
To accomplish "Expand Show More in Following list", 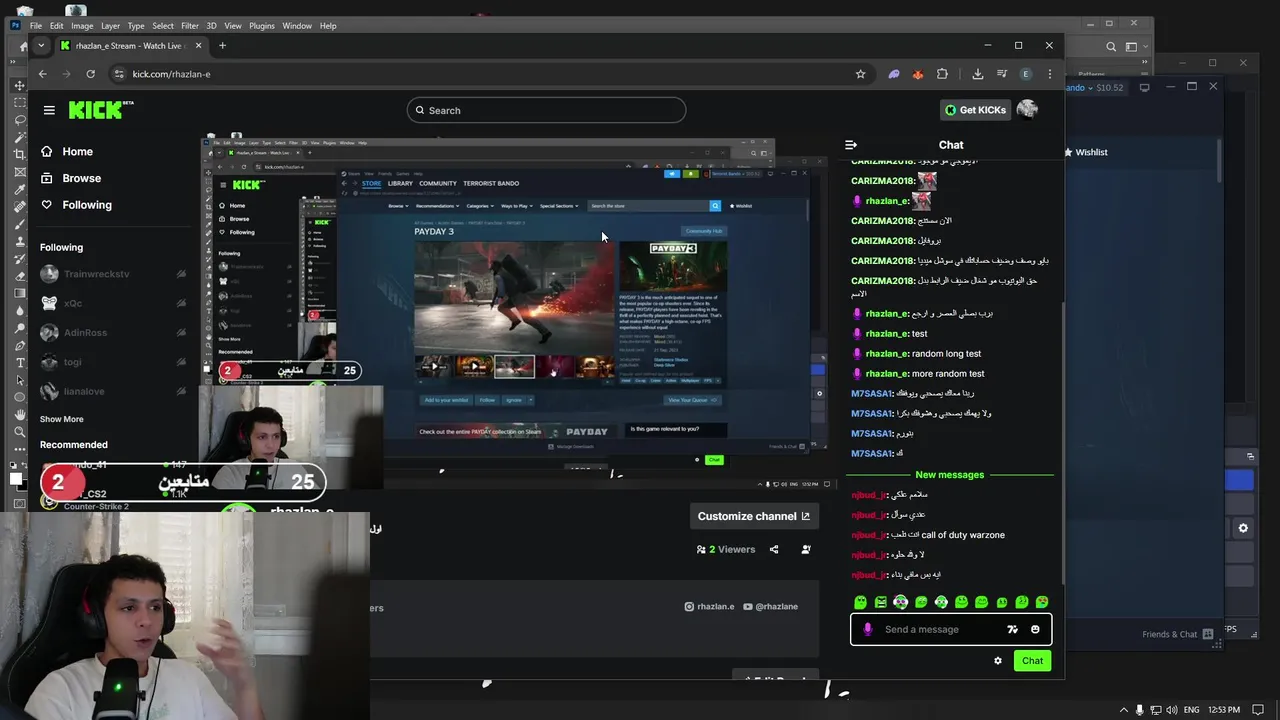I will [62, 419].
